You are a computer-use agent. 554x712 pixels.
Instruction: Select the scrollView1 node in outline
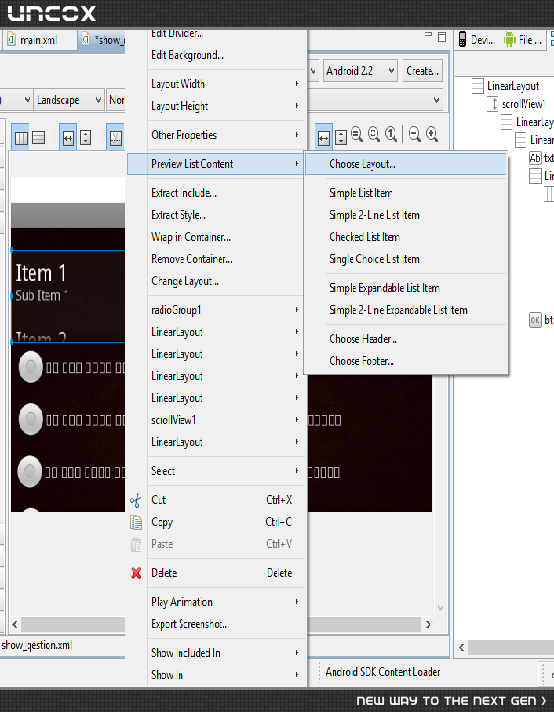pos(523,104)
